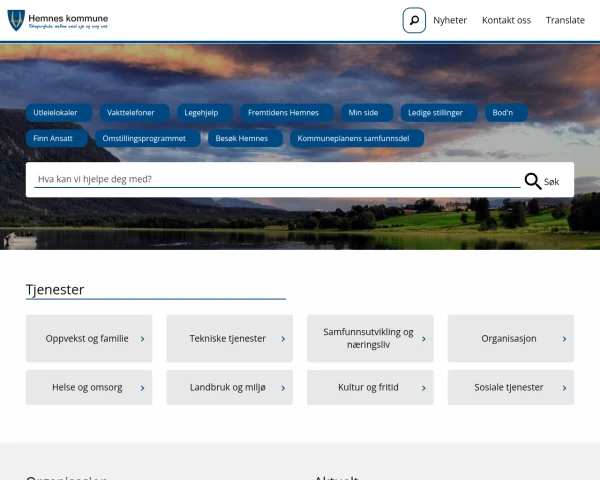This screenshot has width=600, height=480.
Task: Click the arrow on Helse og omsorg
Action: tap(143, 388)
